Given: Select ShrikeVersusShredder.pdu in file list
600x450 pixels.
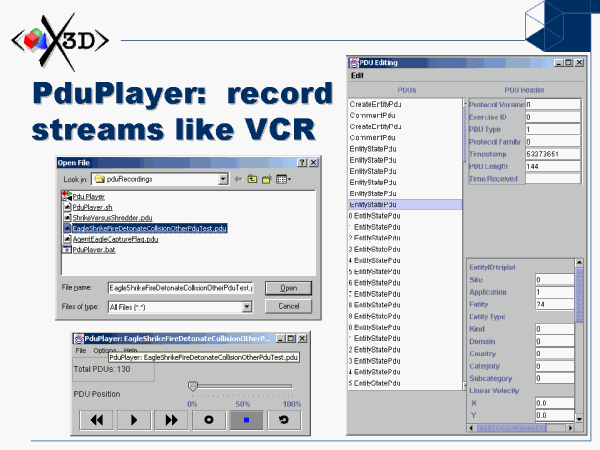Looking at the screenshot, I should pyautogui.click(x=112, y=217).
